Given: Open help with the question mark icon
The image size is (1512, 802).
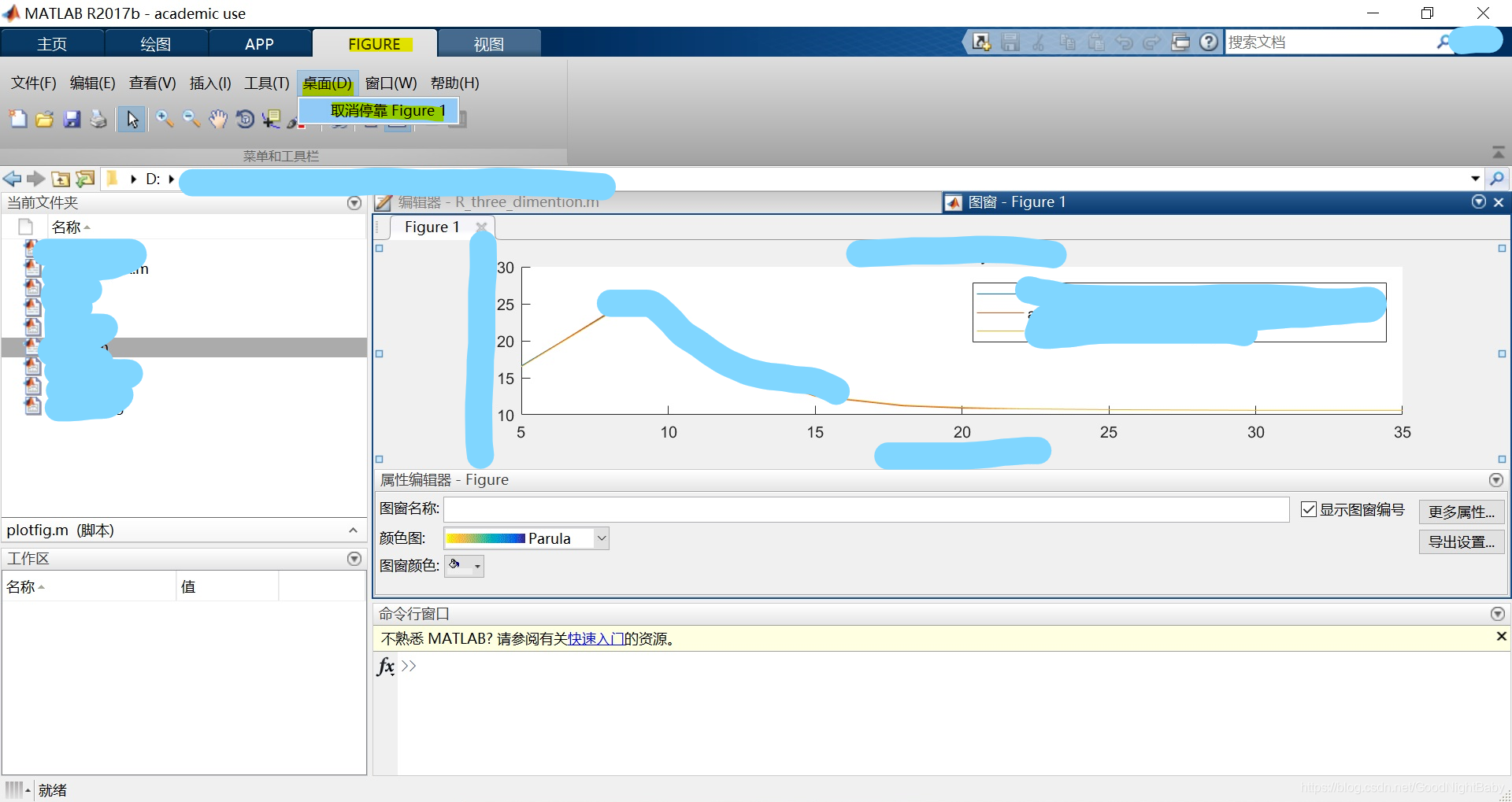Looking at the screenshot, I should 1209,43.
